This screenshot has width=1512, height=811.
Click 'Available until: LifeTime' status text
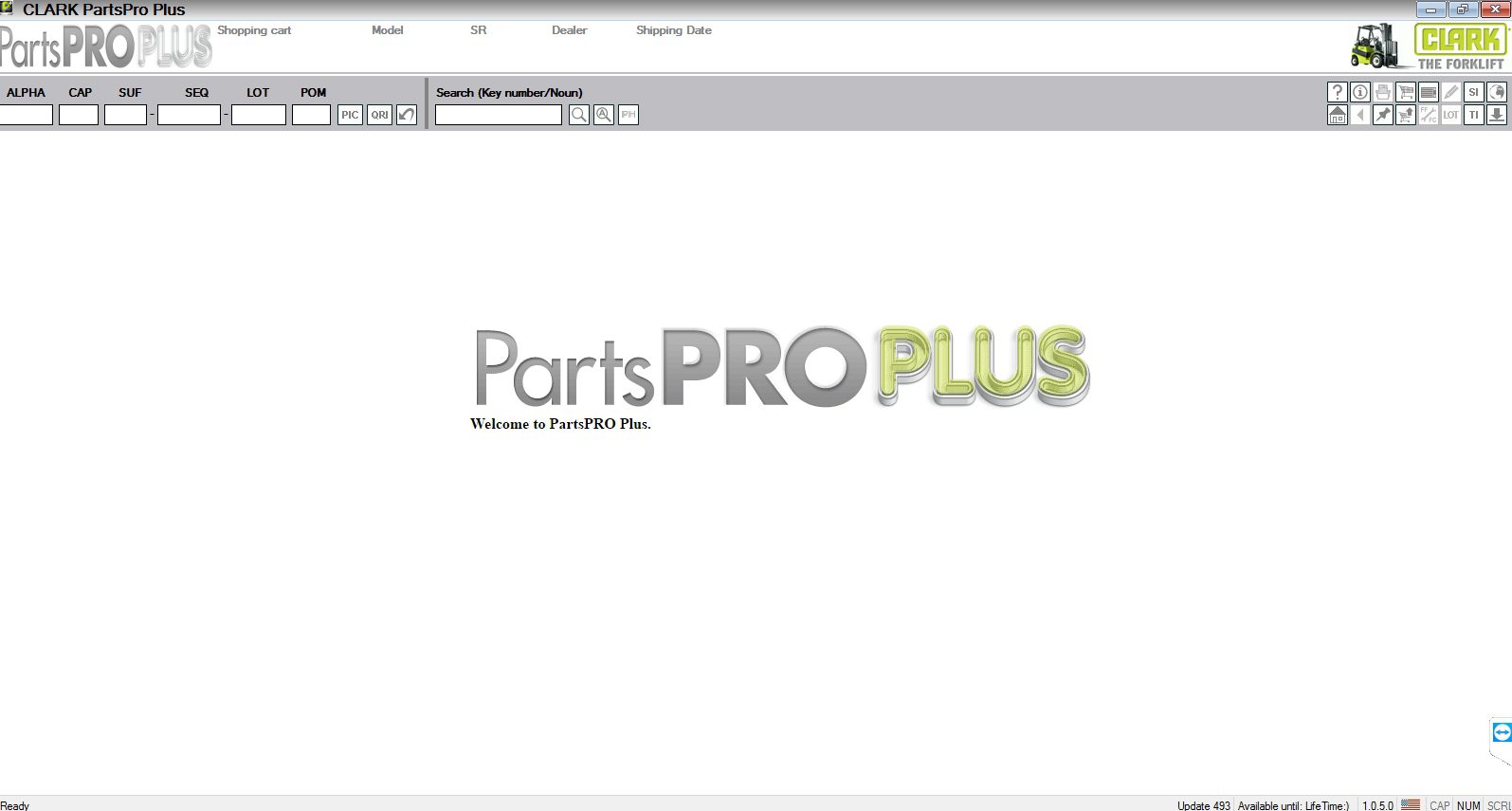coord(1293,805)
